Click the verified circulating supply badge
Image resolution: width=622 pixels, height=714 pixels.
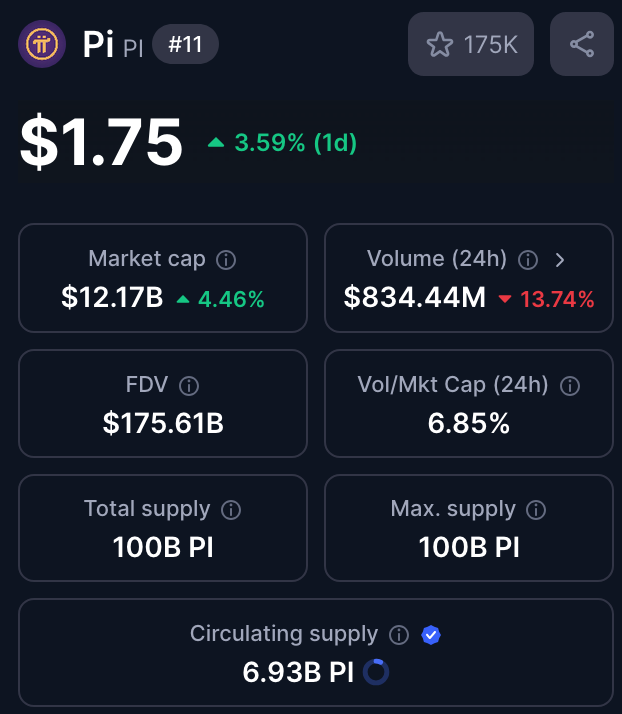(x=431, y=635)
